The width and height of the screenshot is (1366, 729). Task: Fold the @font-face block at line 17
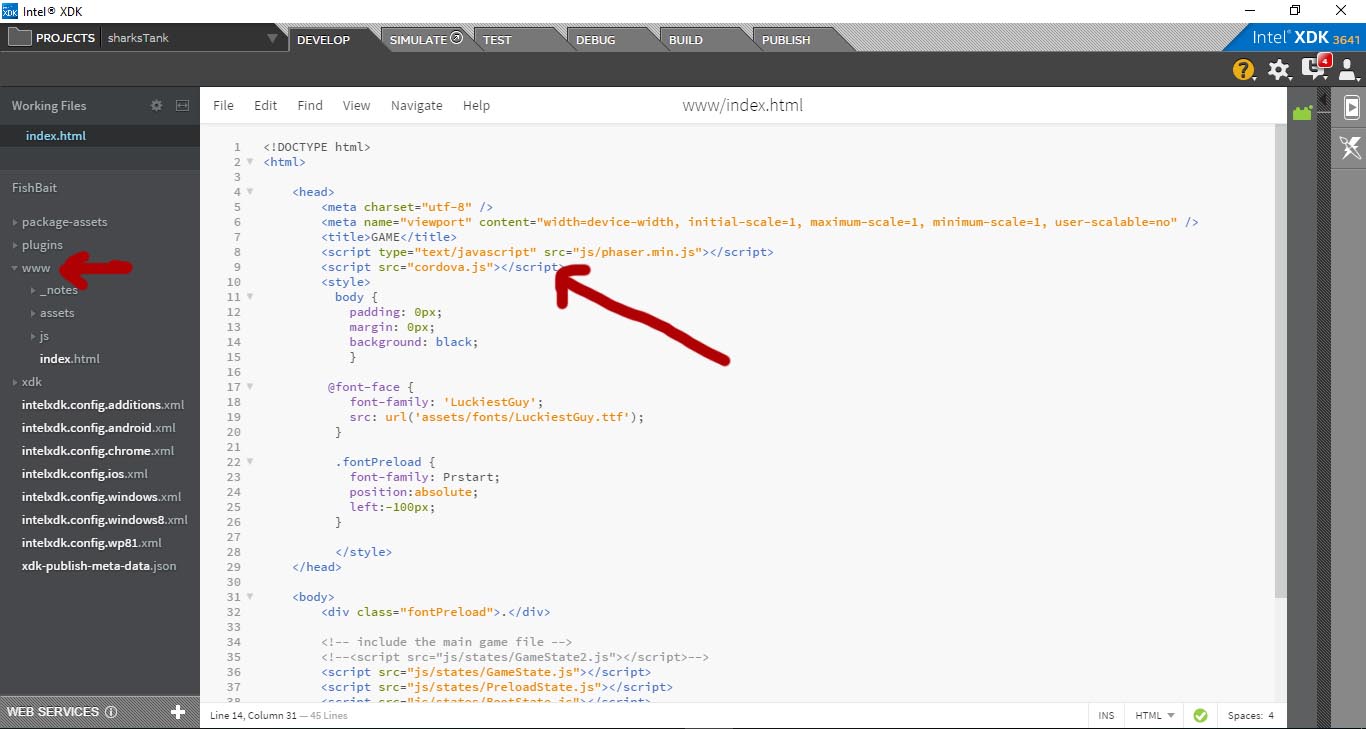coord(250,387)
